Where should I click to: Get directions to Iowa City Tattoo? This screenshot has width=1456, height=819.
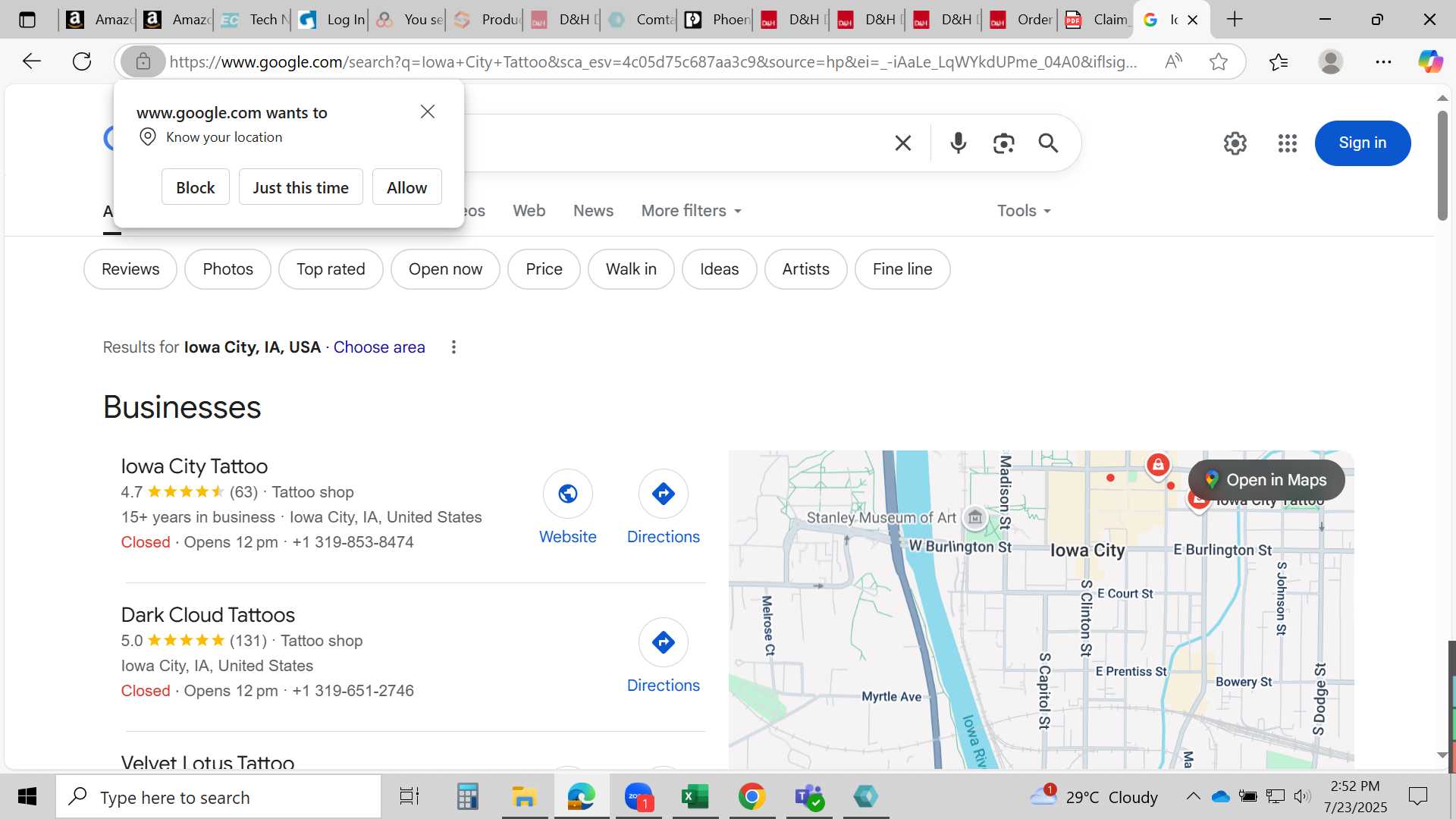pyautogui.click(x=664, y=494)
